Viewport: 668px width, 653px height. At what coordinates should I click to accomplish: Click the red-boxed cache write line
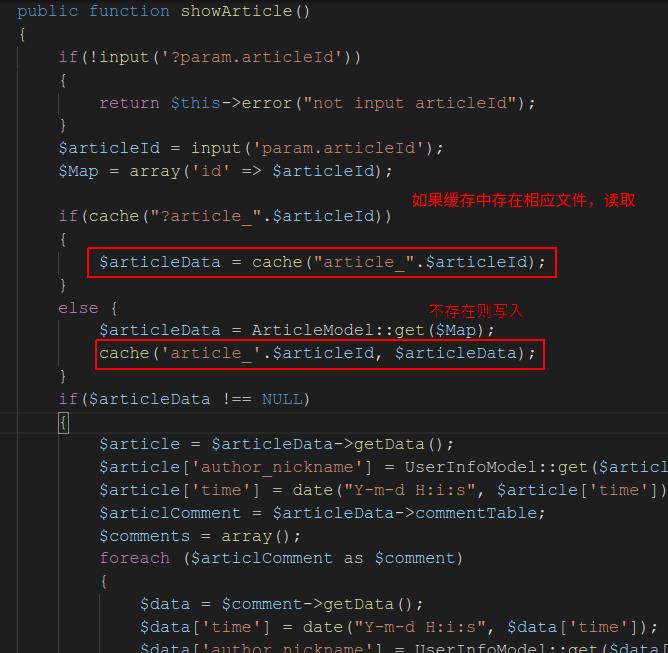click(320, 354)
